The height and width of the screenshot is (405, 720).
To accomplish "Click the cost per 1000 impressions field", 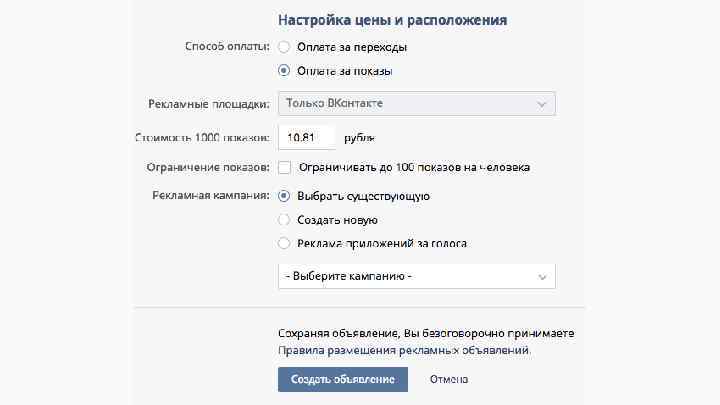I will [306, 136].
